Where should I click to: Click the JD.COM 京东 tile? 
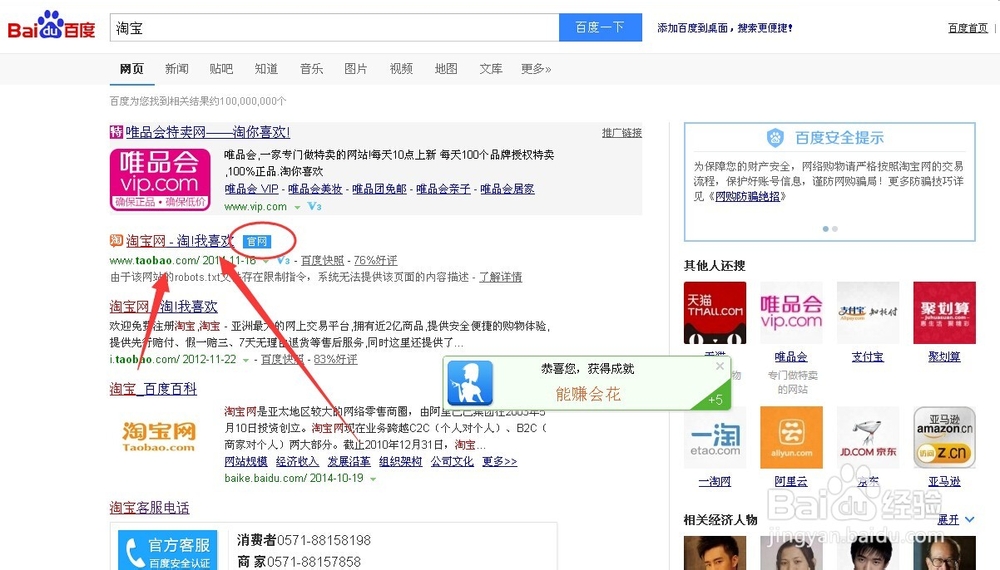868,437
